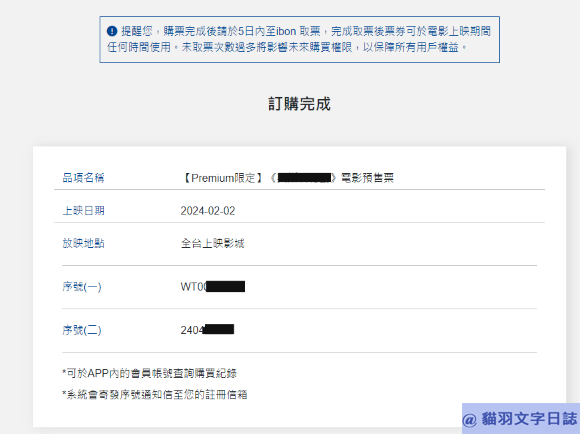Click the serial value starting with WT0
This screenshot has width=580, height=434.
[x=213, y=287]
